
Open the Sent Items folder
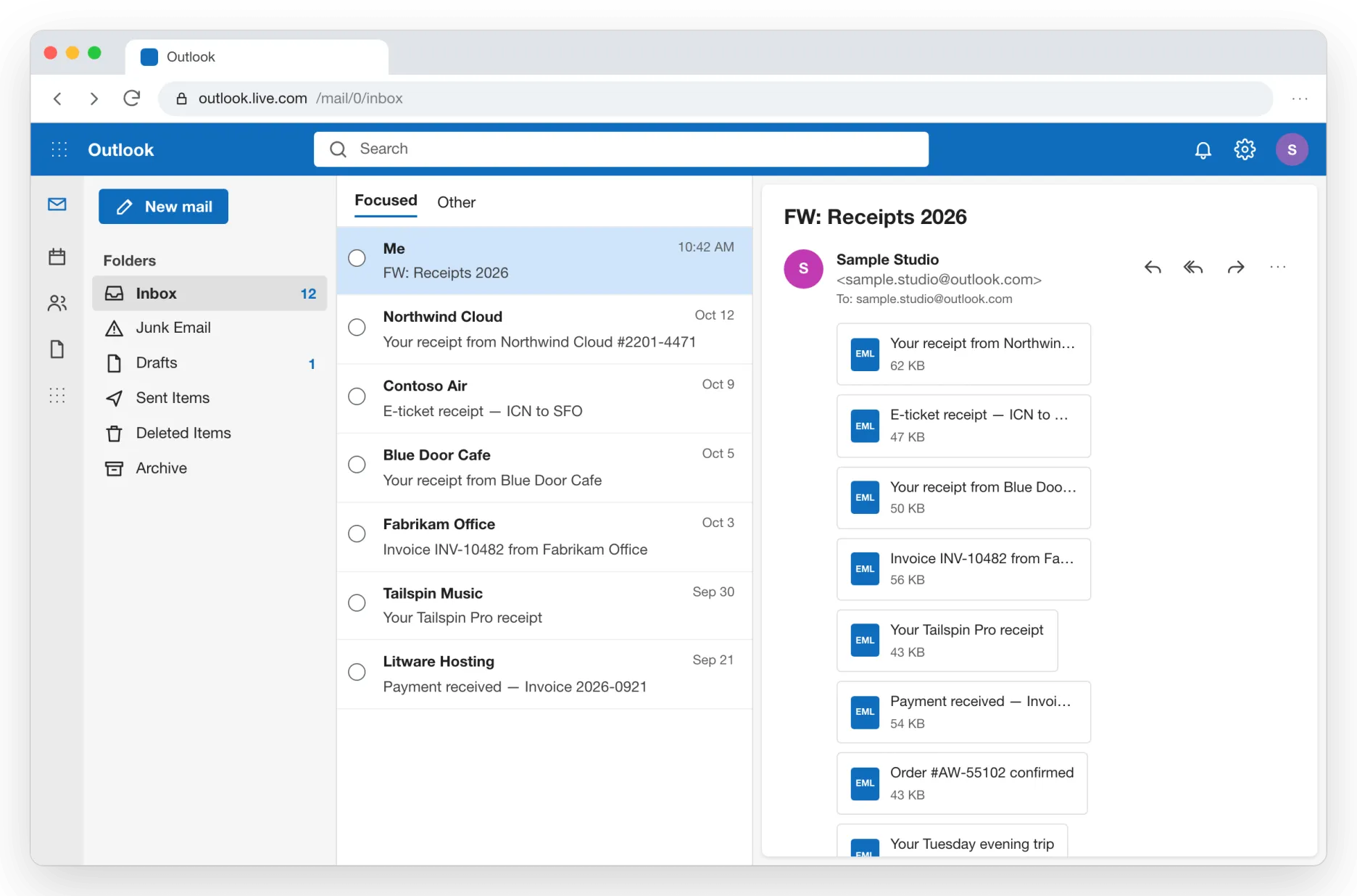[x=209, y=398]
